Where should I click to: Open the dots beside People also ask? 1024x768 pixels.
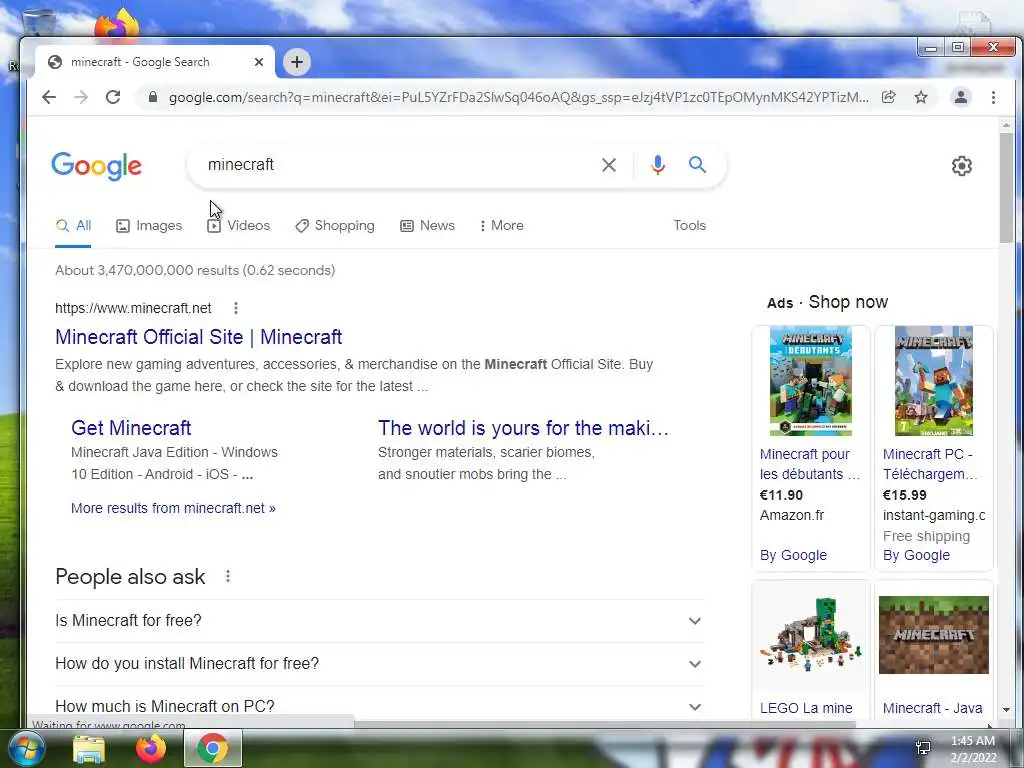coord(227,576)
